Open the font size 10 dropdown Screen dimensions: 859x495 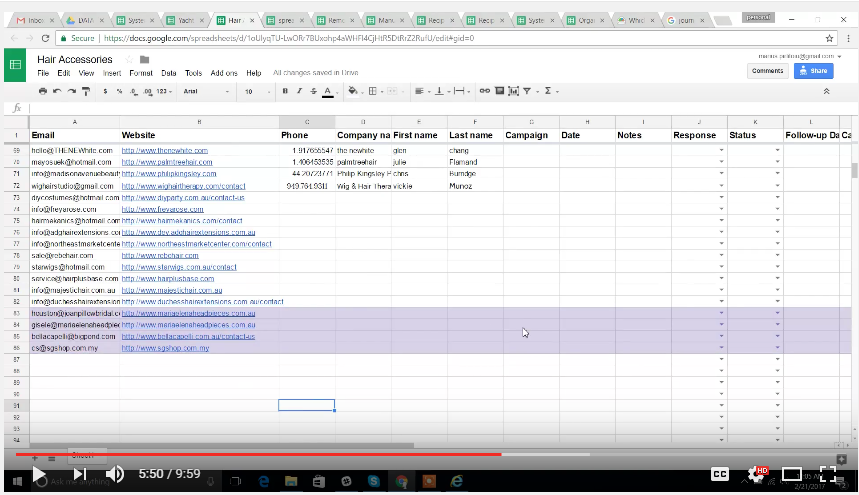256,91
